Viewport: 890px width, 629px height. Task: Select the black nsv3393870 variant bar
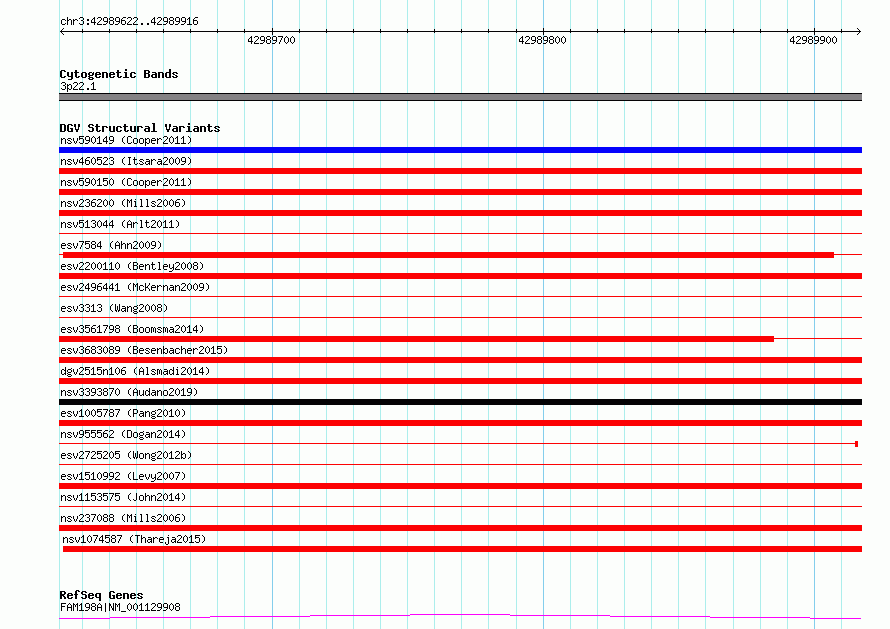click(x=460, y=402)
